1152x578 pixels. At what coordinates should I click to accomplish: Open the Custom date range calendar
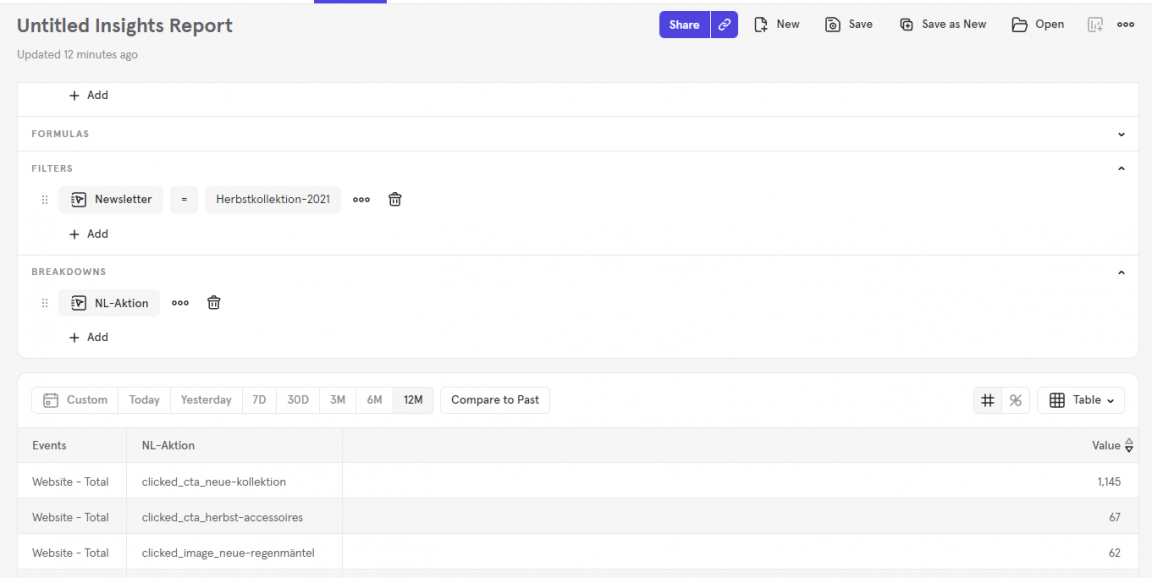point(75,400)
